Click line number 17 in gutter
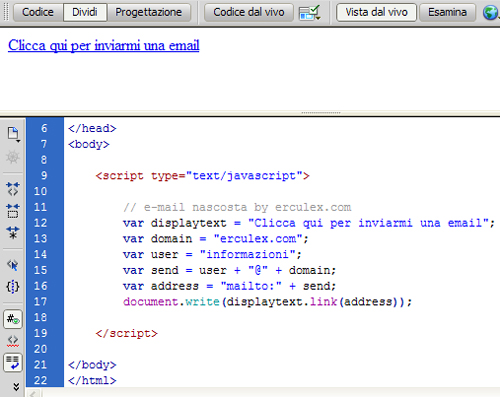500x397 pixels. click(x=40, y=302)
